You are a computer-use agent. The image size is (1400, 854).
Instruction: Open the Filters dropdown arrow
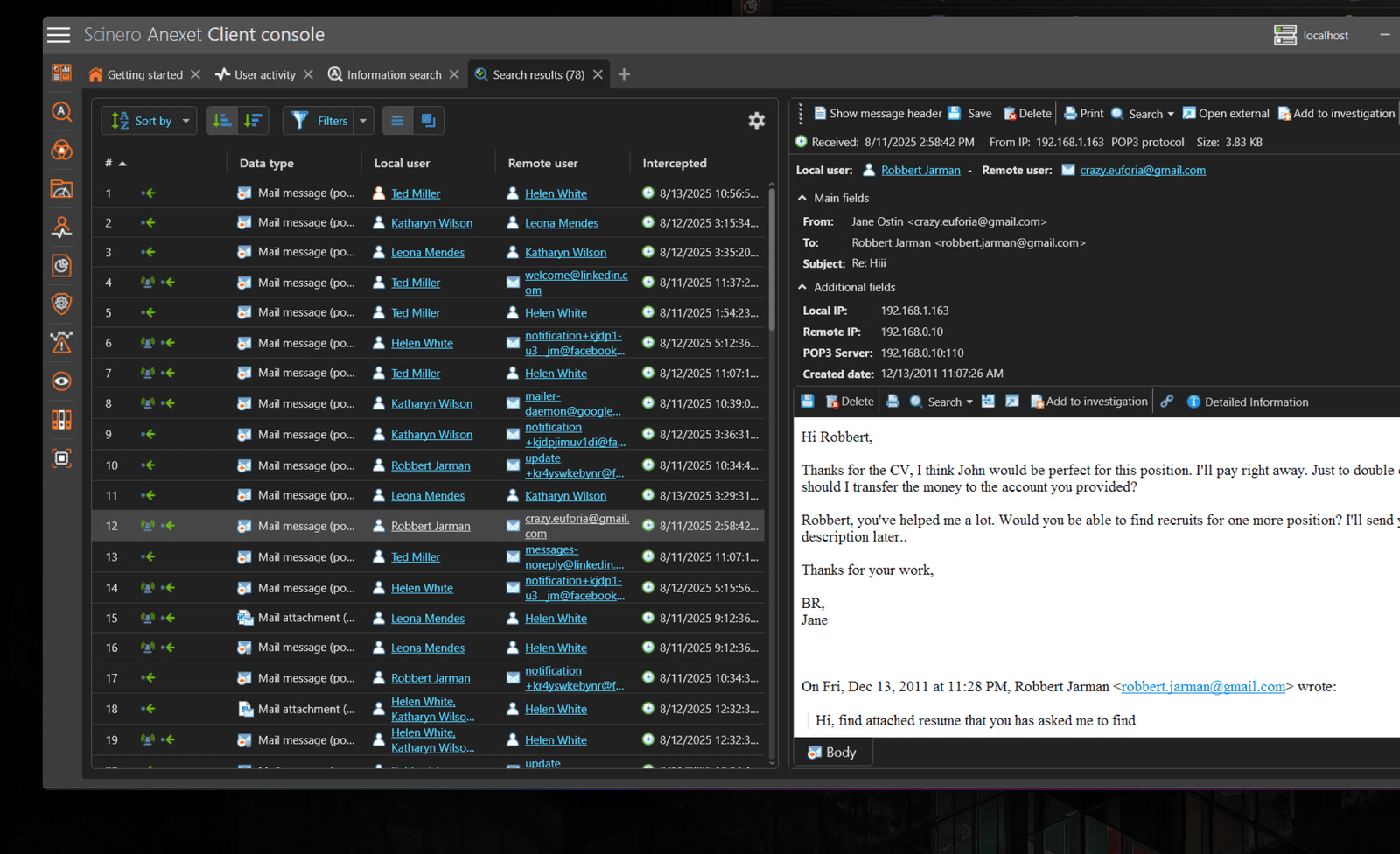[x=363, y=121]
